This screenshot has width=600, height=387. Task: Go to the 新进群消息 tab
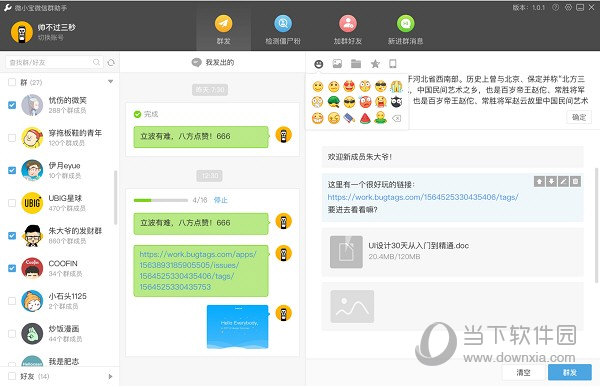click(405, 29)
